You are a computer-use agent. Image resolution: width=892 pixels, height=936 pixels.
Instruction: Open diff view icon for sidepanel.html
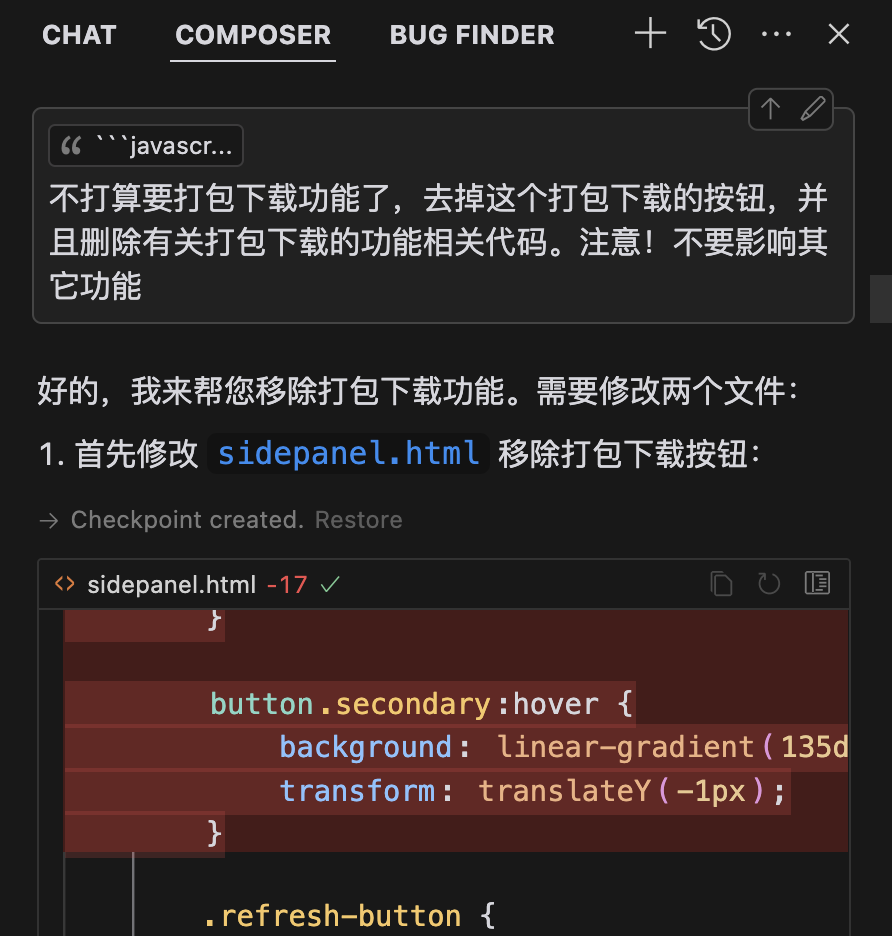point(817,583)
